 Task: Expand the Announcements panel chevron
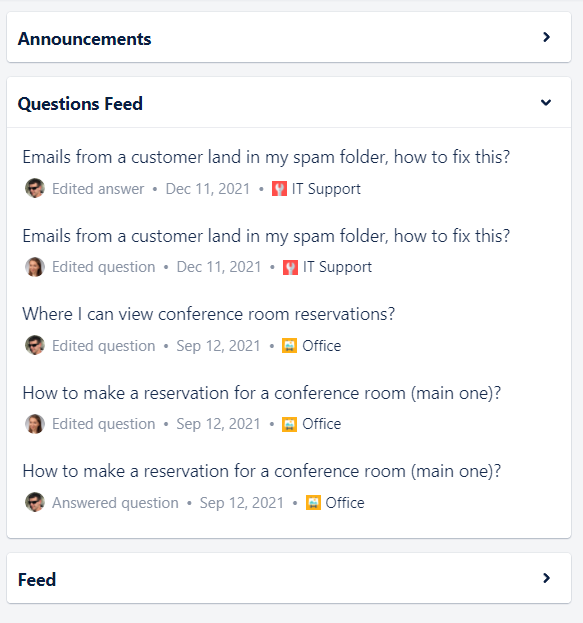[546, 37]
